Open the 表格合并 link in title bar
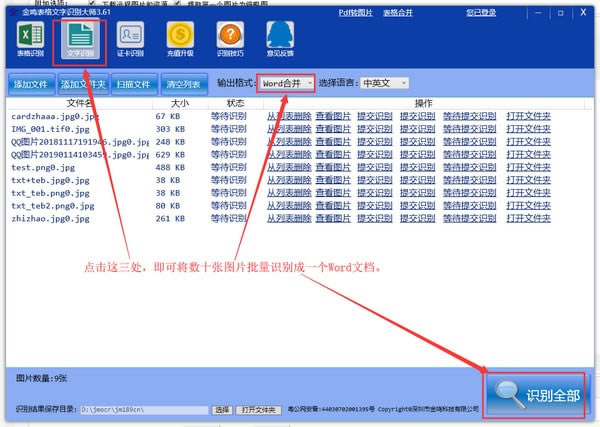Screen dimensions: 600x427 pos(398,13)
